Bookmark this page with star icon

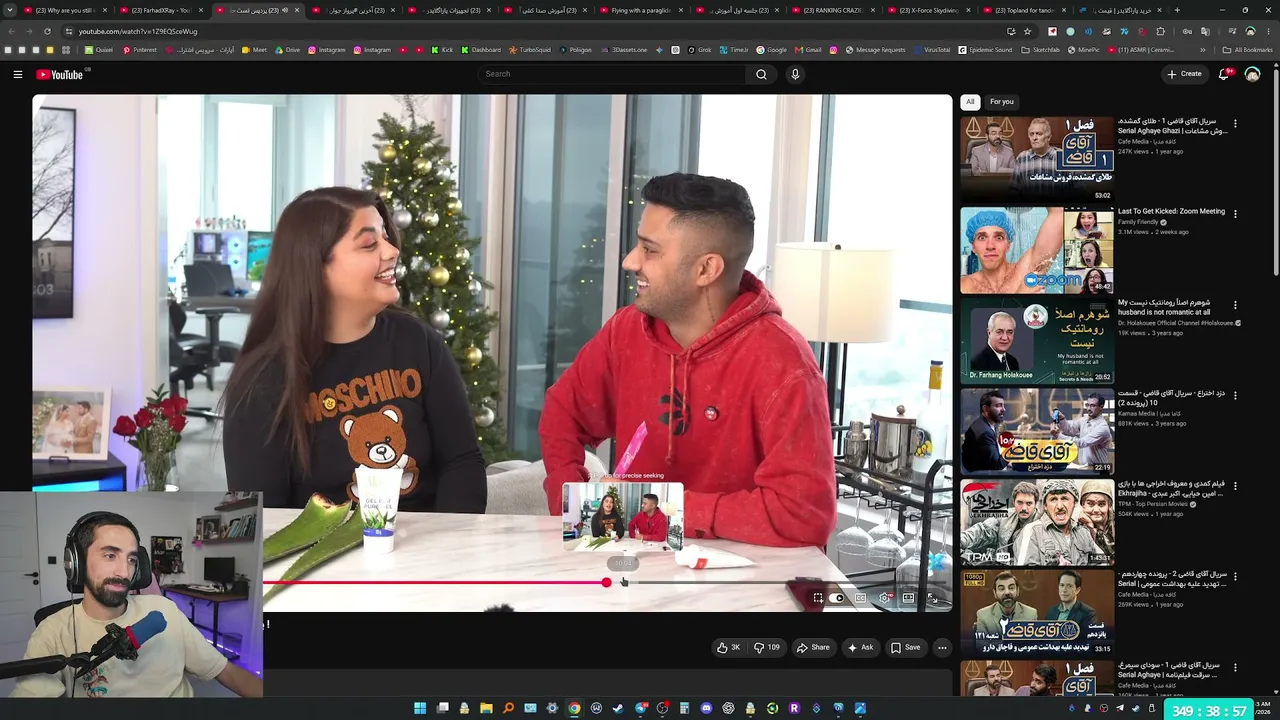1027,31
